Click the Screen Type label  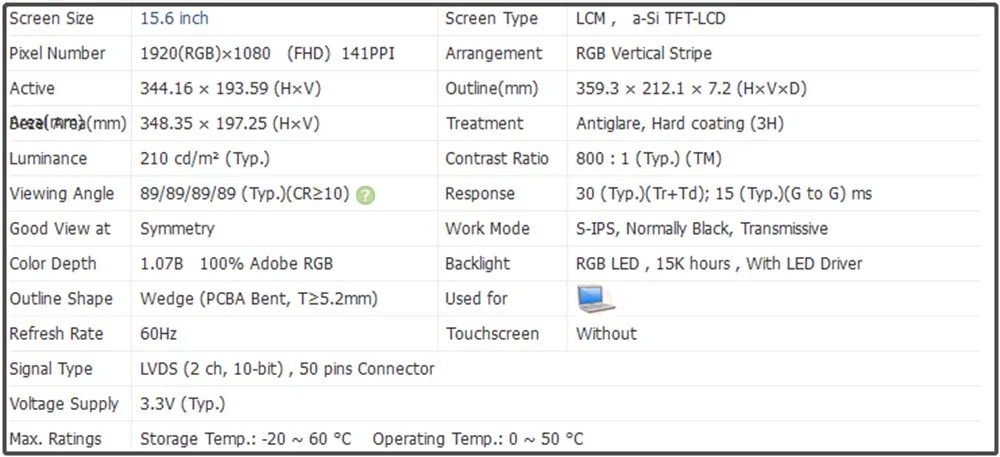pos(491,19)
